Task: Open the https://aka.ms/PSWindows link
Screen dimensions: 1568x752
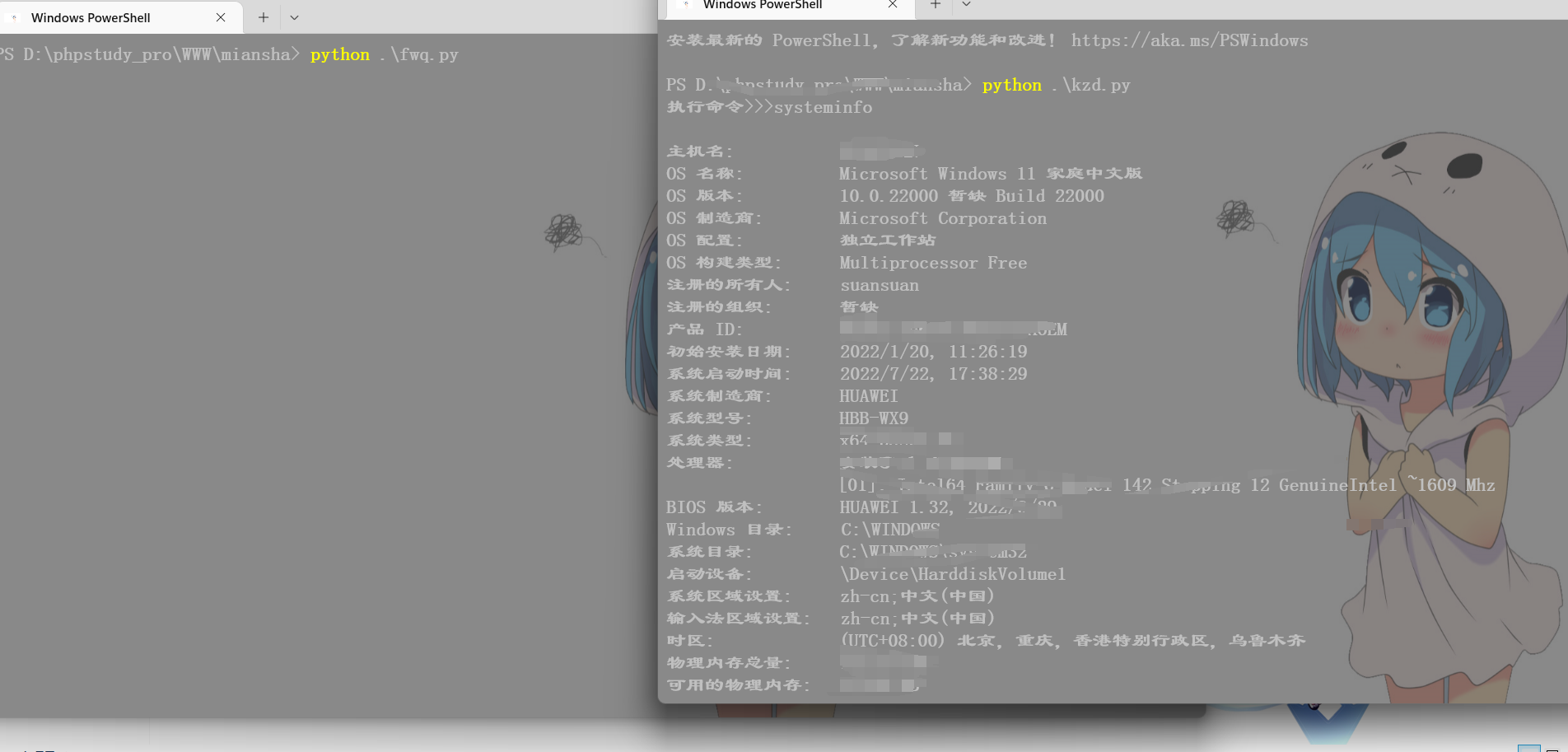Action: (x=1189, y=40)
